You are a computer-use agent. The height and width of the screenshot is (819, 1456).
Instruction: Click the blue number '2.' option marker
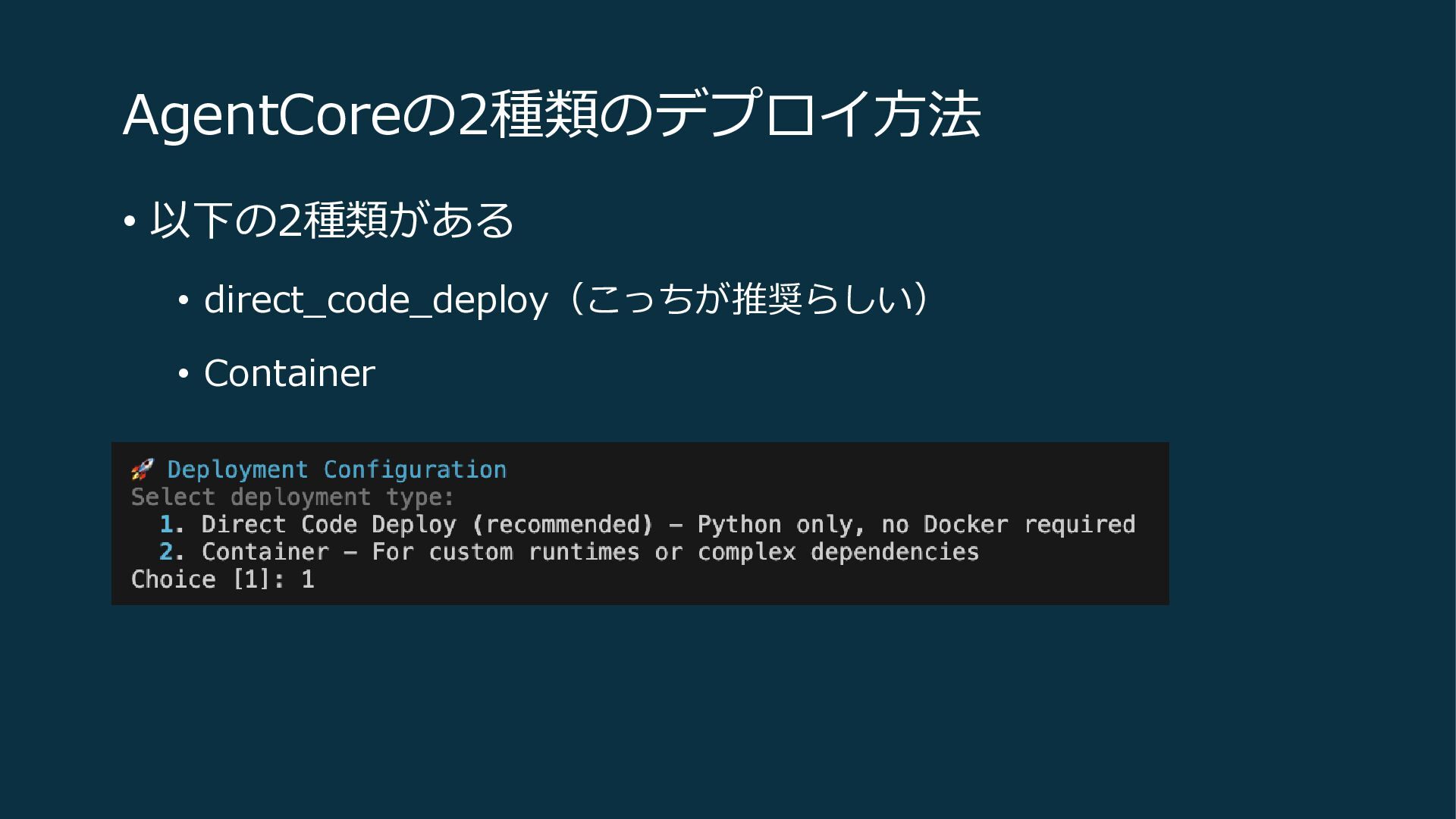coord(171,552)
